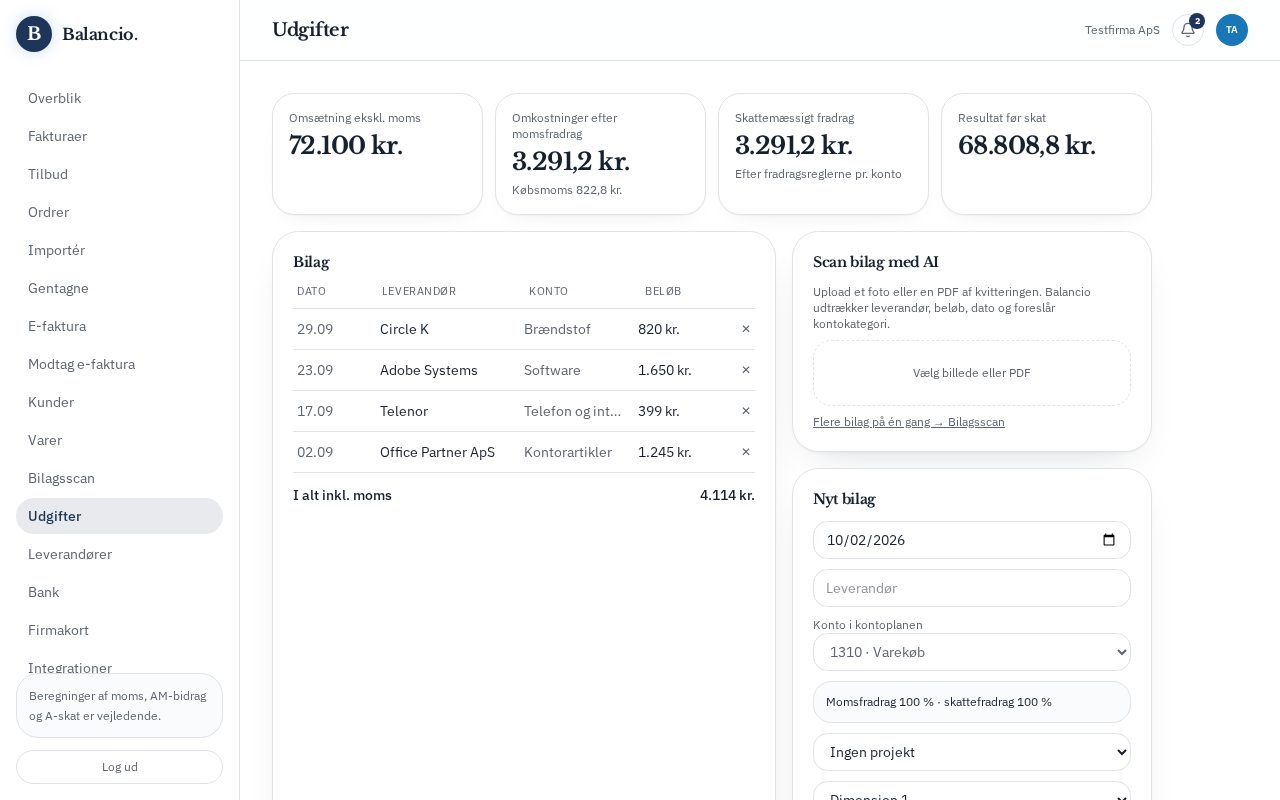Image resolution: width=1280 pixels, height=800 pixels.
Task: Expand the Konto i kontoplanen dropdown
Action: [x=972, y=652]
